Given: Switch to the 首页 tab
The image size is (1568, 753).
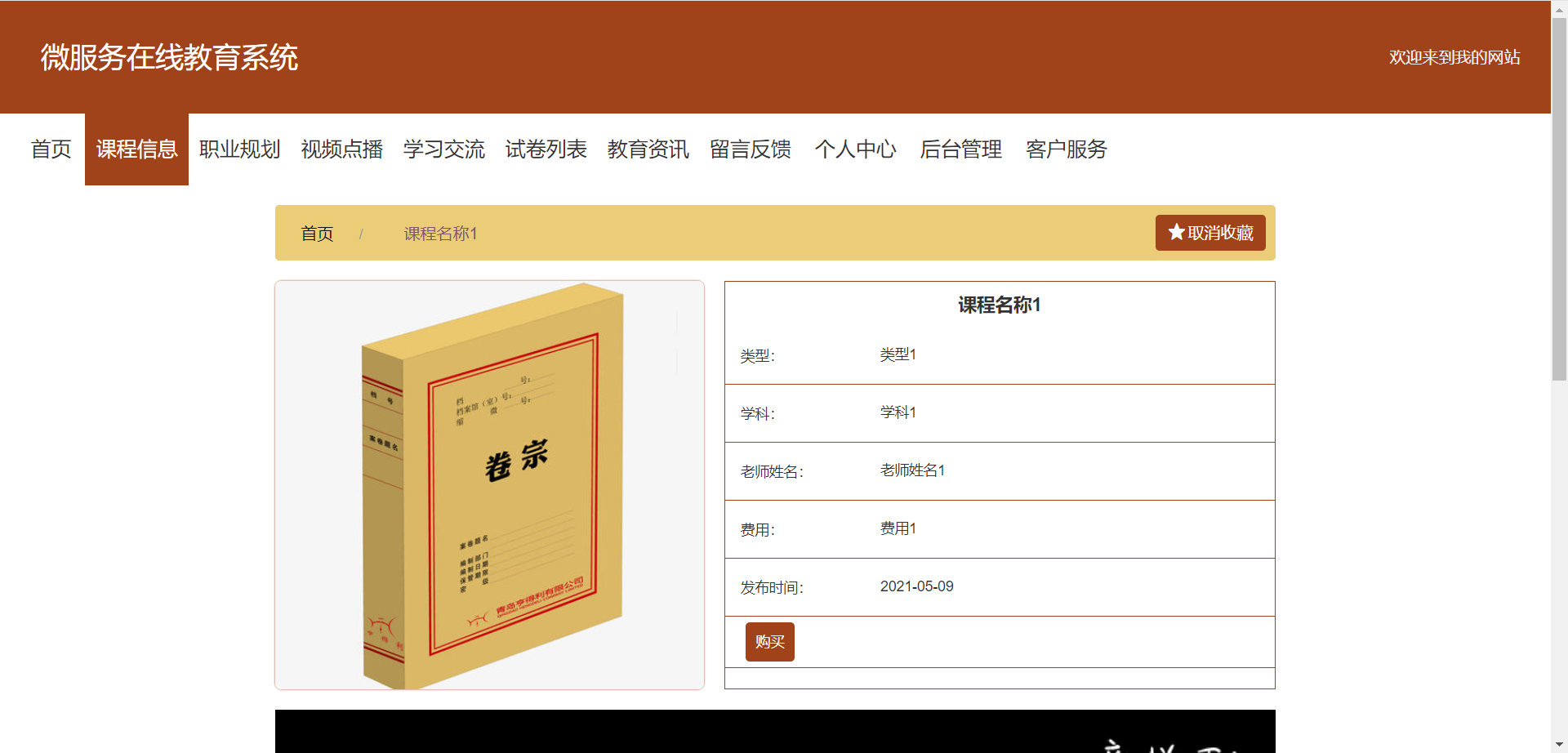Looking at the screenshot, I should [x=51, y=149].
